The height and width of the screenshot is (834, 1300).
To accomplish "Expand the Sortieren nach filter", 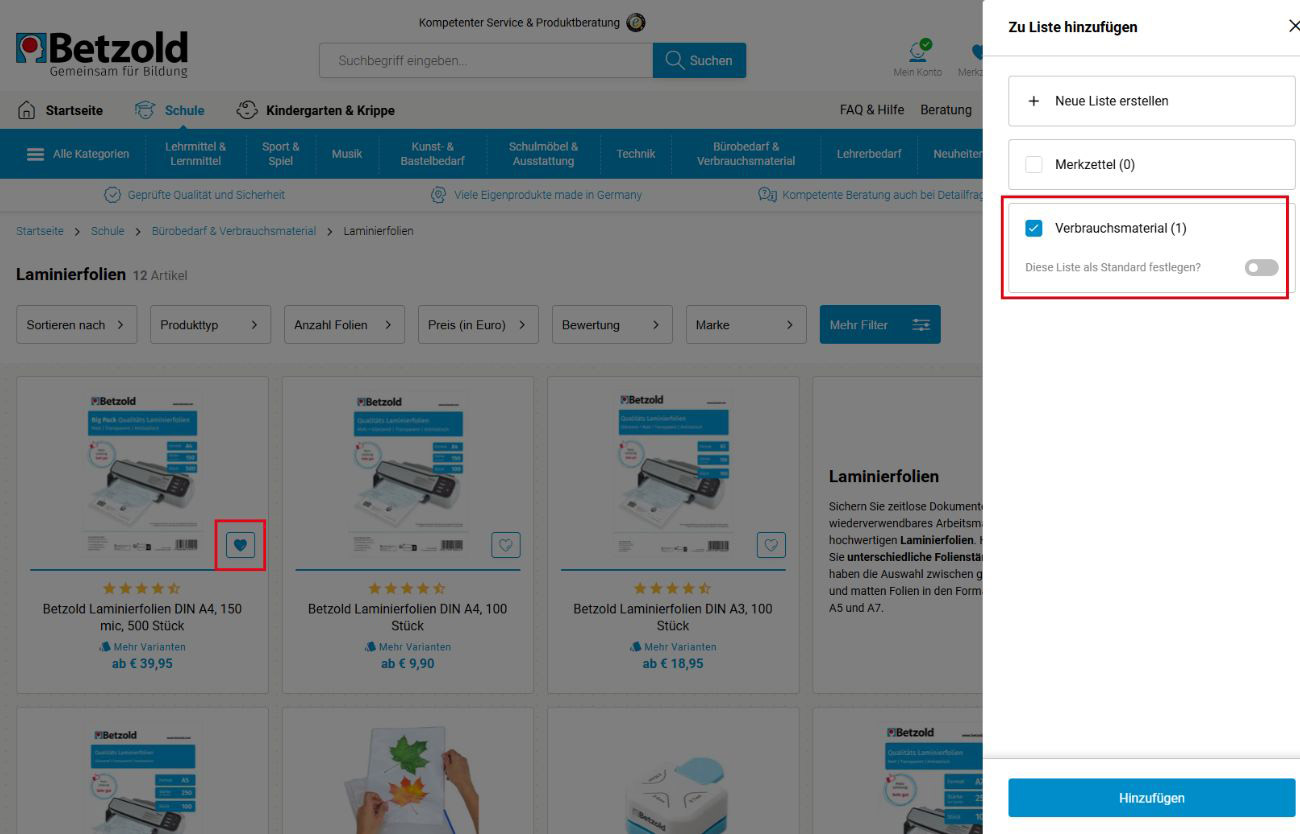I will (x=77, y=325).
